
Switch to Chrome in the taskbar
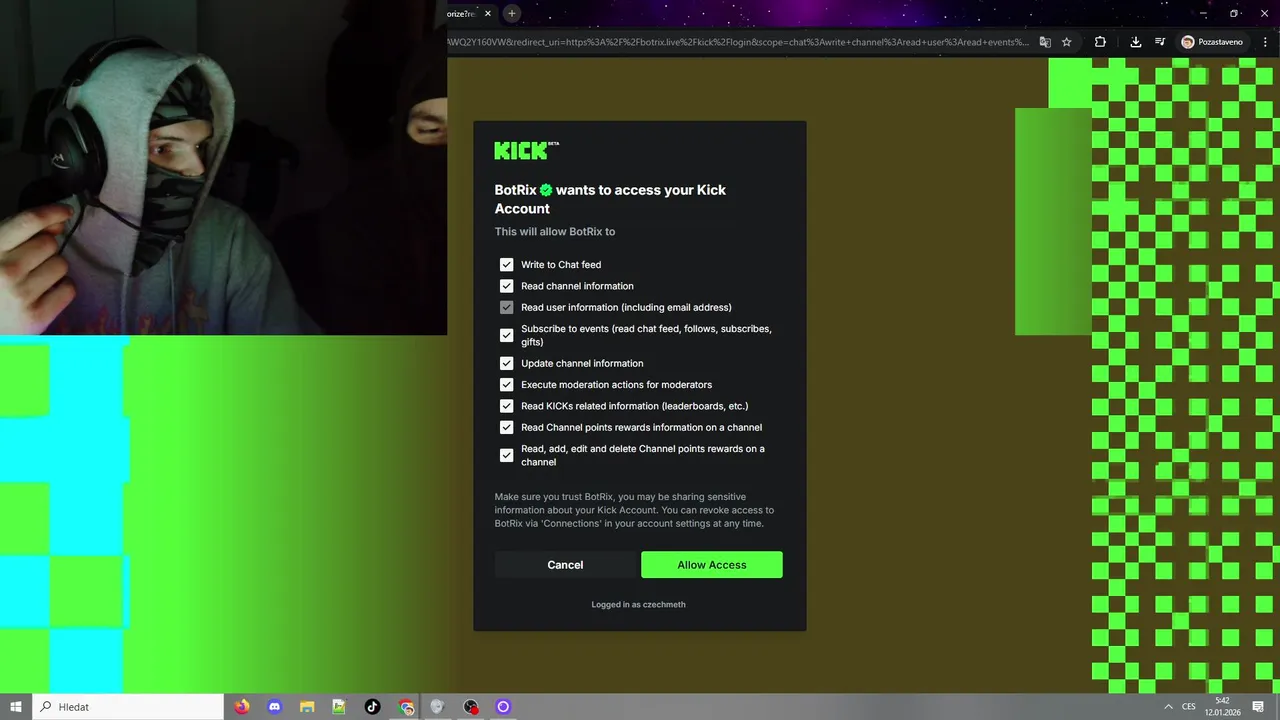click(x=406, y=707)
